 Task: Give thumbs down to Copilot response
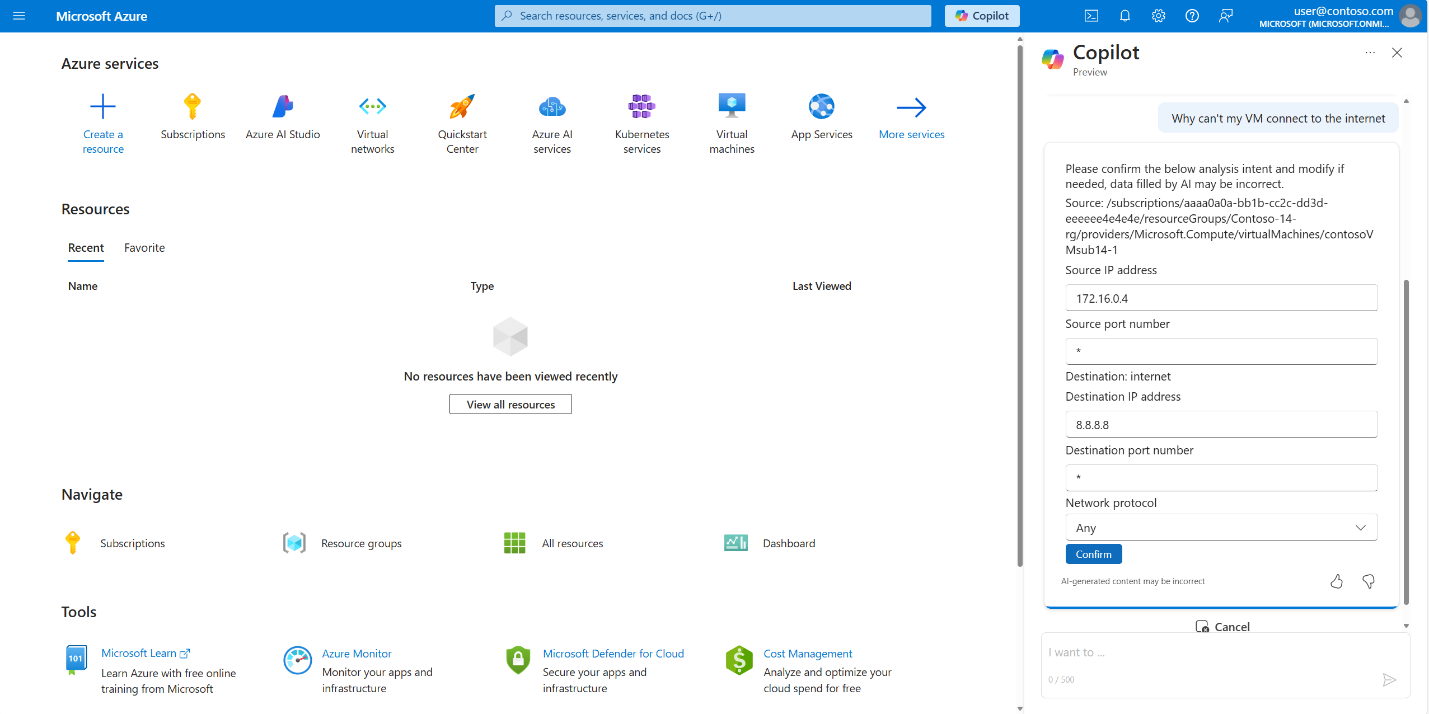coord(1368,581)
